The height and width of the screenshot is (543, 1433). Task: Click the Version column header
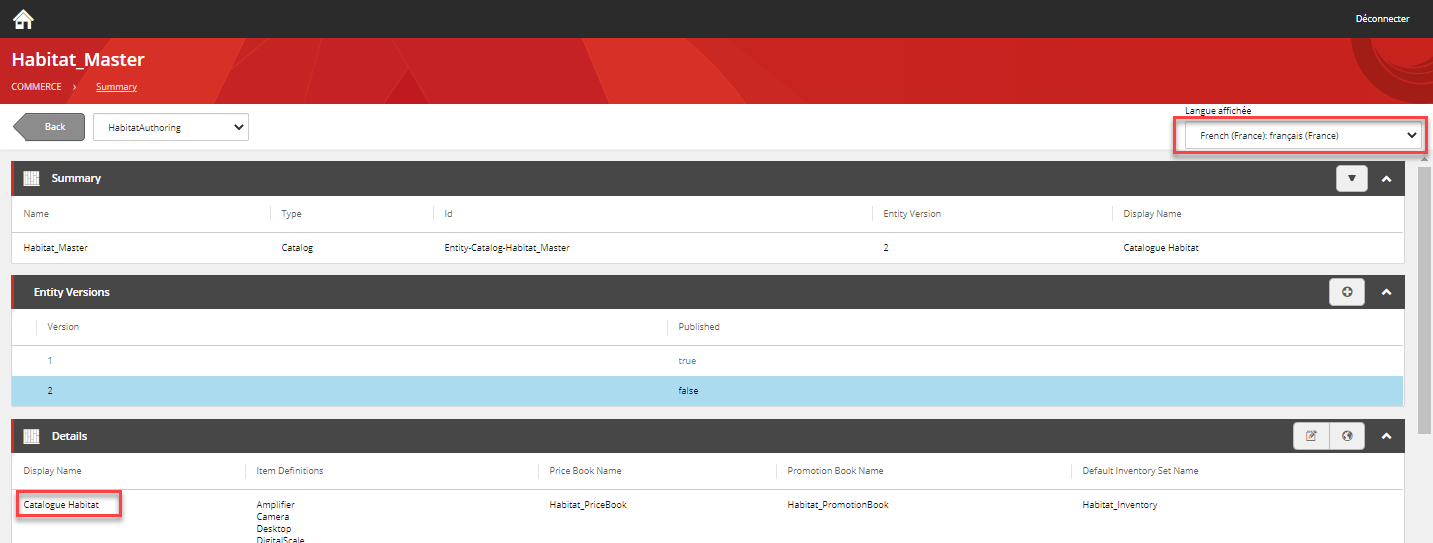(63, 327)
